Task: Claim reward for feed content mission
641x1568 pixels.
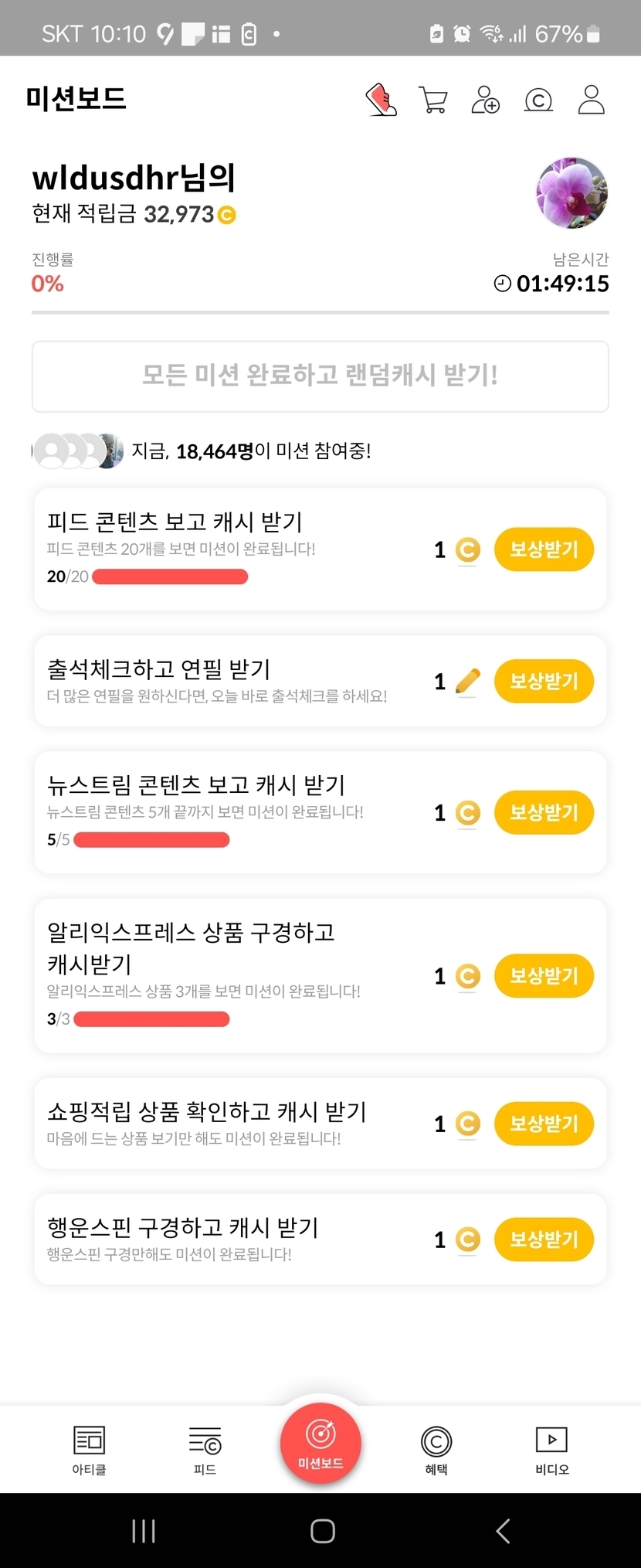Action: [x=544, y=549]
